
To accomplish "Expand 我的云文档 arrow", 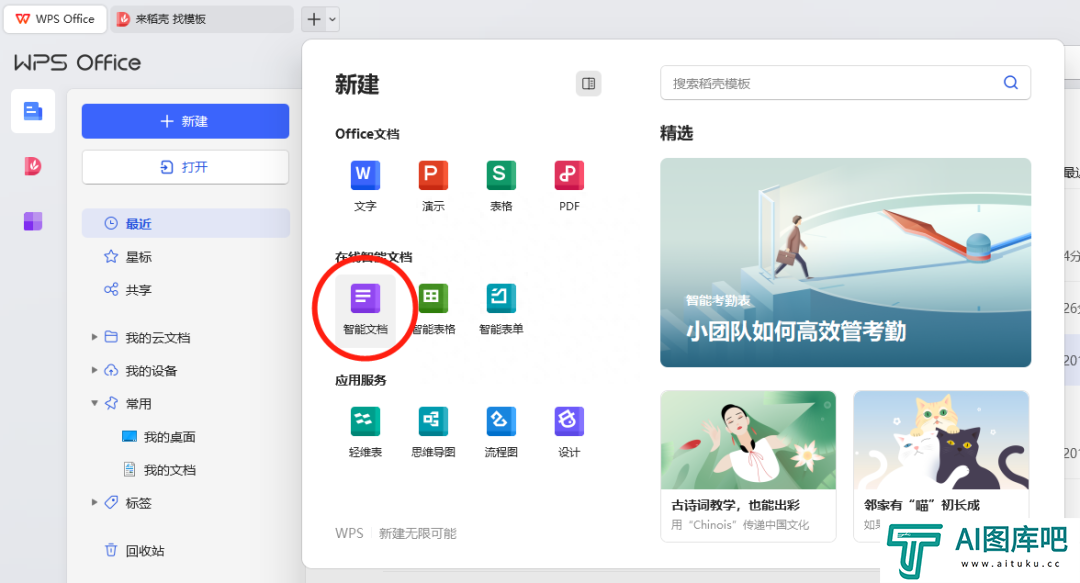I will click(94, 337).
